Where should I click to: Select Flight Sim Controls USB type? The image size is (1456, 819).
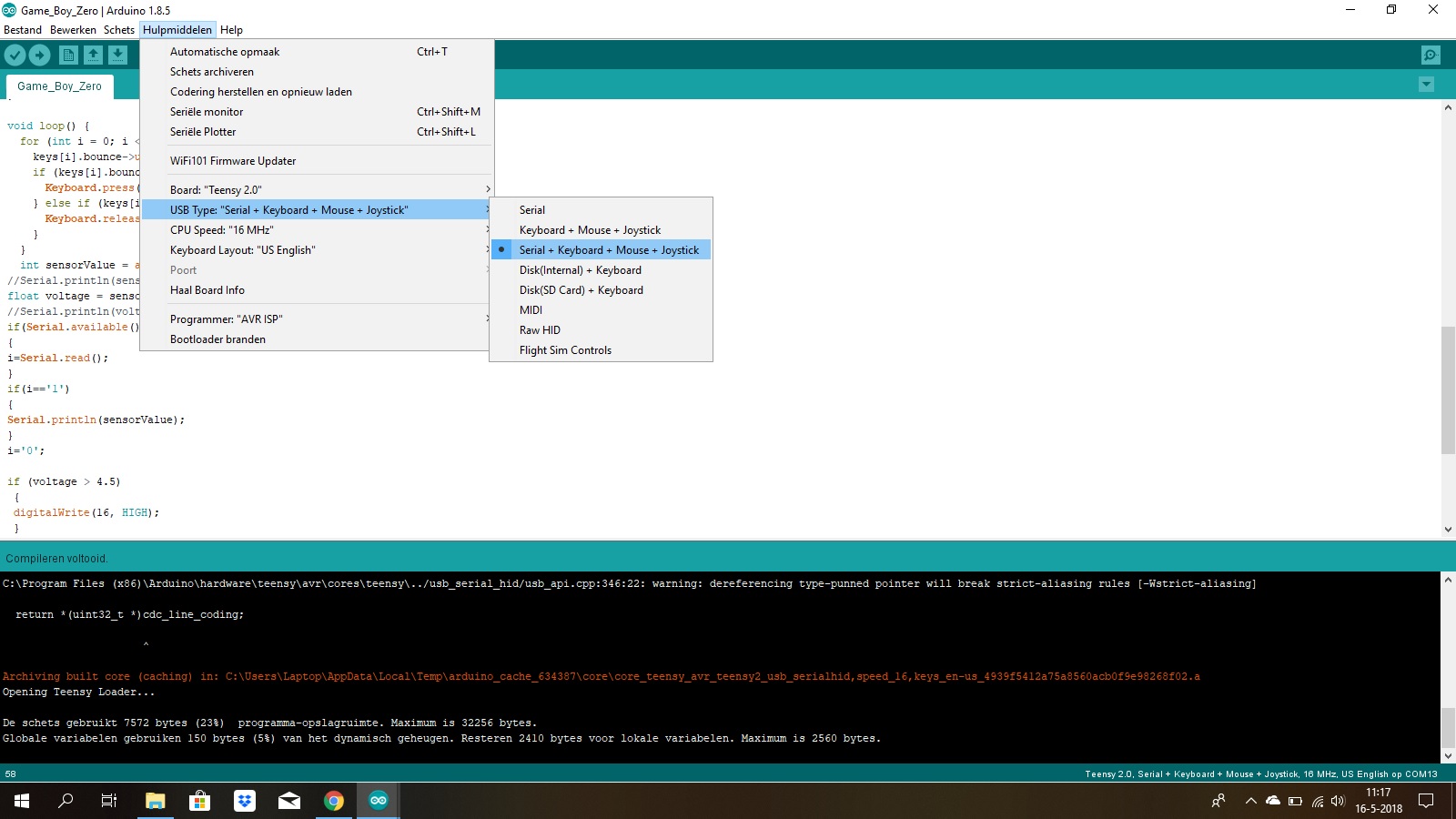(601, 350)
